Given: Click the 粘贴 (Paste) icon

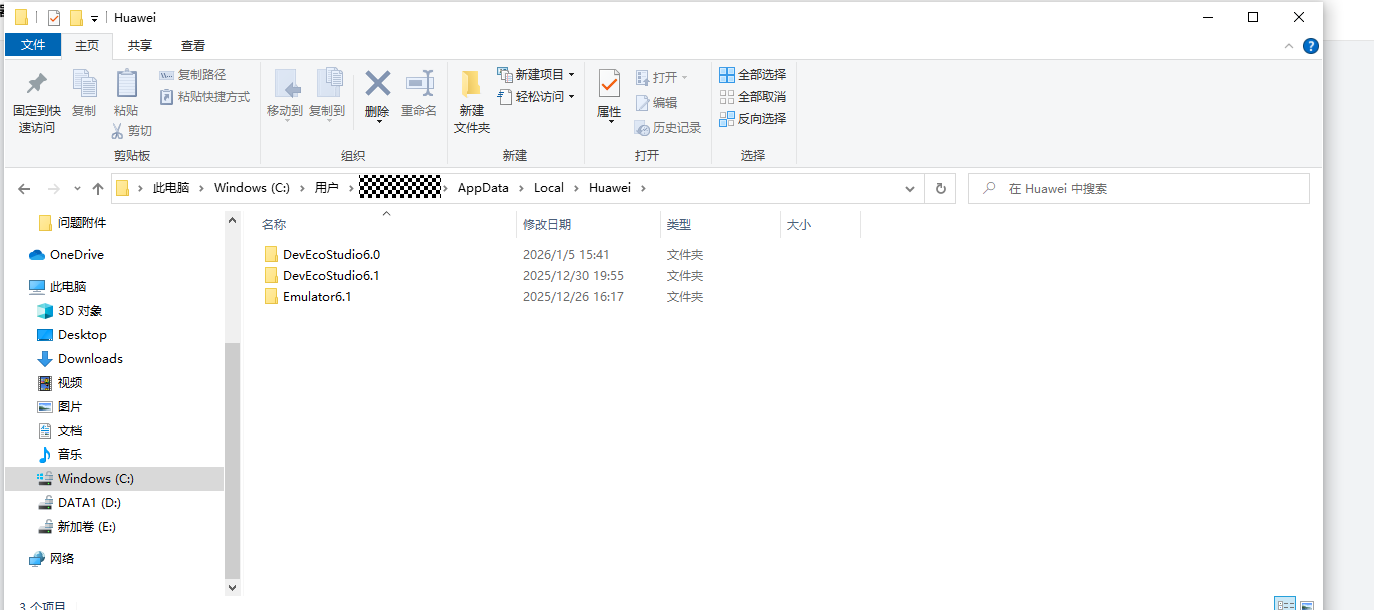Looking at the screenshot, I should [126, 95].
